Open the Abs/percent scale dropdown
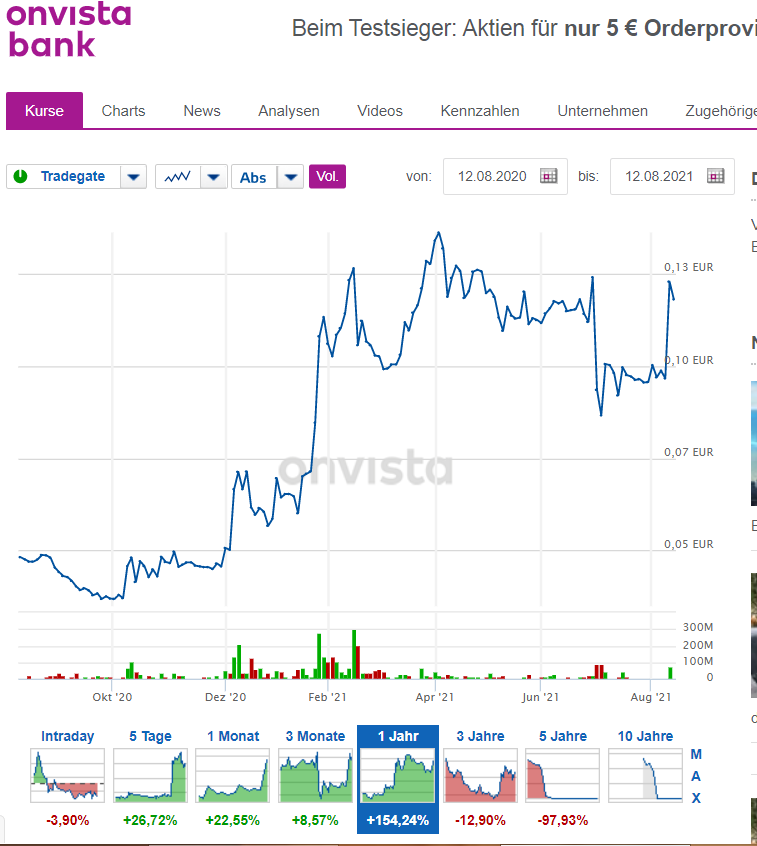 pos(290,175)
